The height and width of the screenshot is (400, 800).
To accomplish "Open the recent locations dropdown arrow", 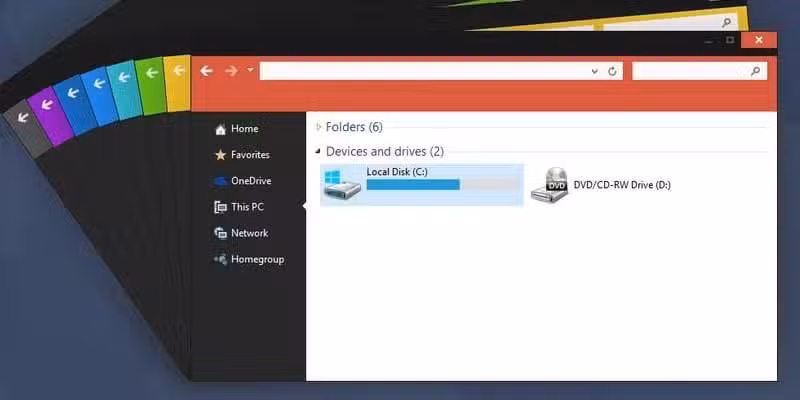I will coord(251,69).
